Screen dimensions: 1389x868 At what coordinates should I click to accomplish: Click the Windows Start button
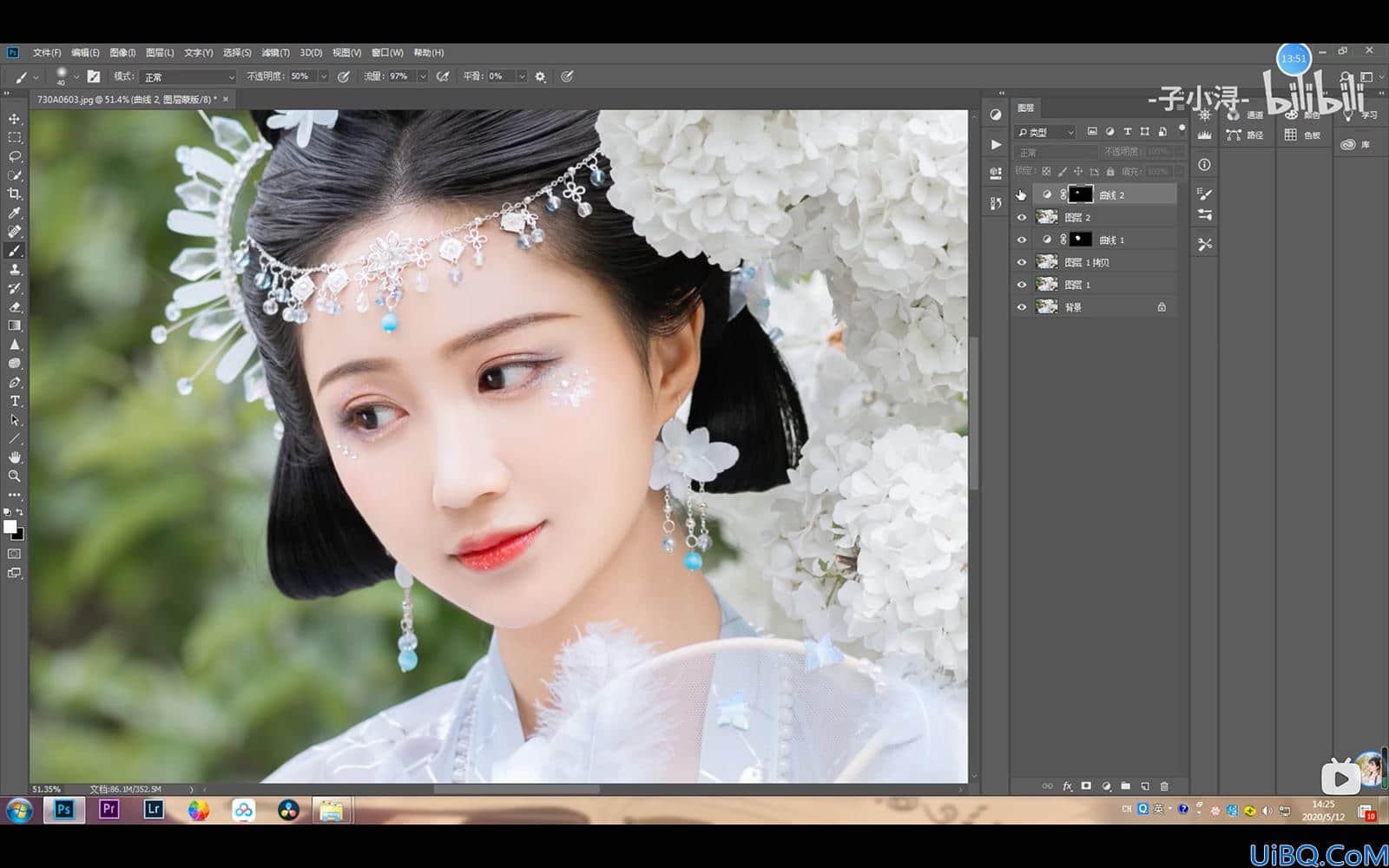18,811
